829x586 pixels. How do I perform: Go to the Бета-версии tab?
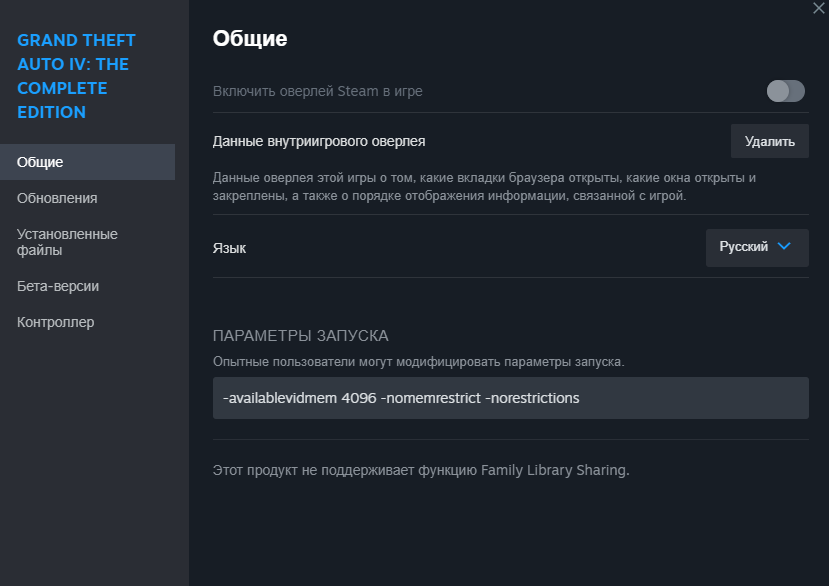click(58, 286)
